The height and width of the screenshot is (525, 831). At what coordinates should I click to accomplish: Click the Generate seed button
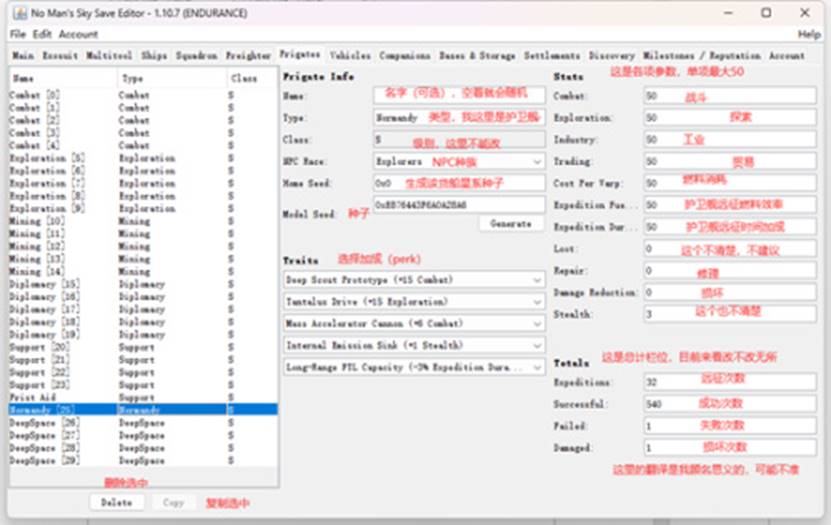(511, 224)
